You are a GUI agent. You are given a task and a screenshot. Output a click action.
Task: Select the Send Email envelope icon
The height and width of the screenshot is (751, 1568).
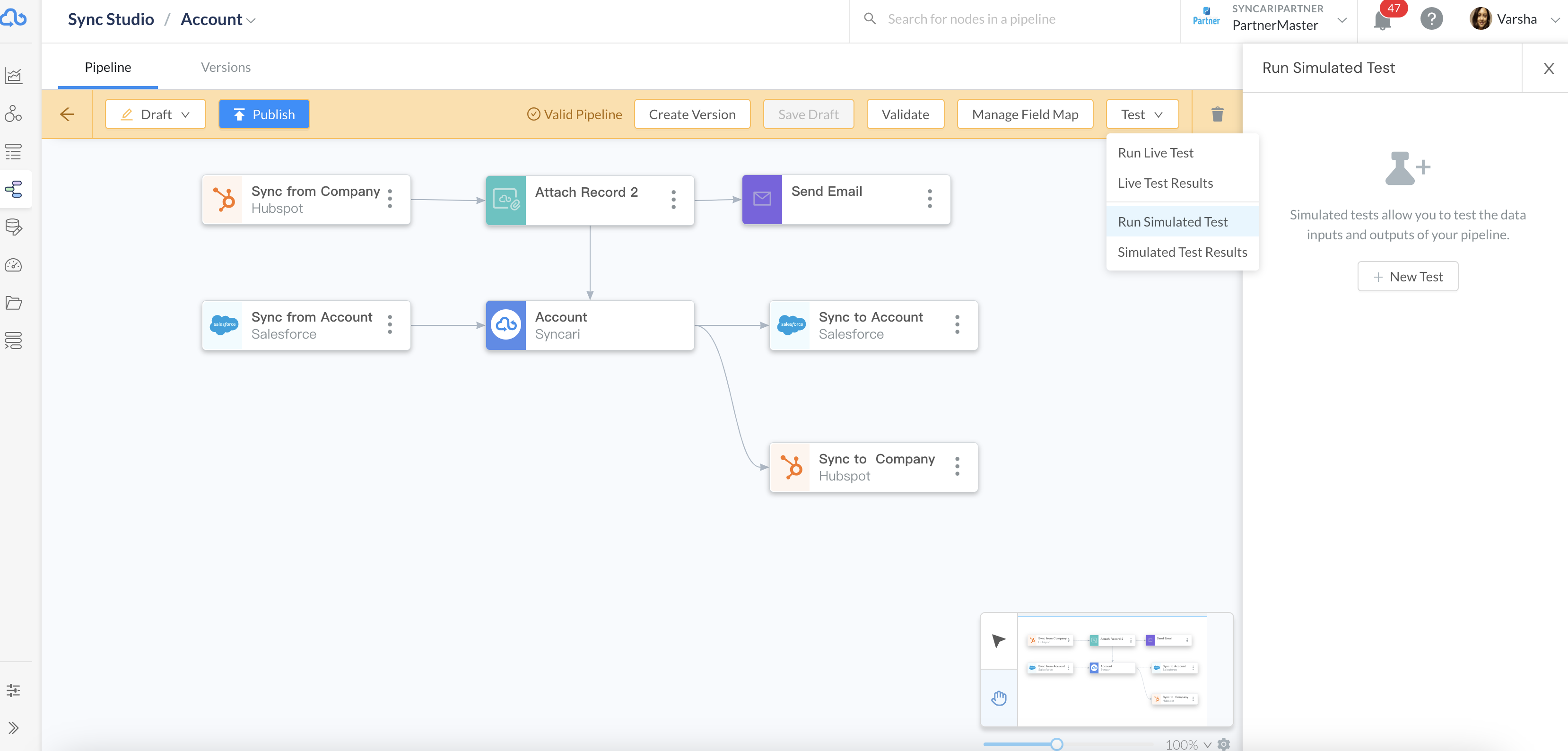point(762,199)
